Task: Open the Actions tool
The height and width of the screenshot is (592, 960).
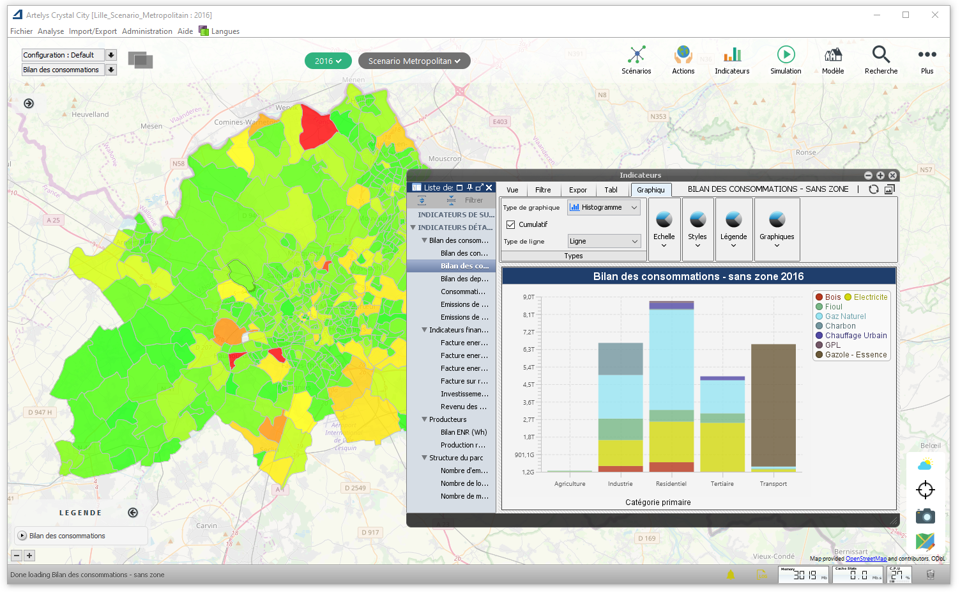Action: pyautogui.click(x=683, y=60)
